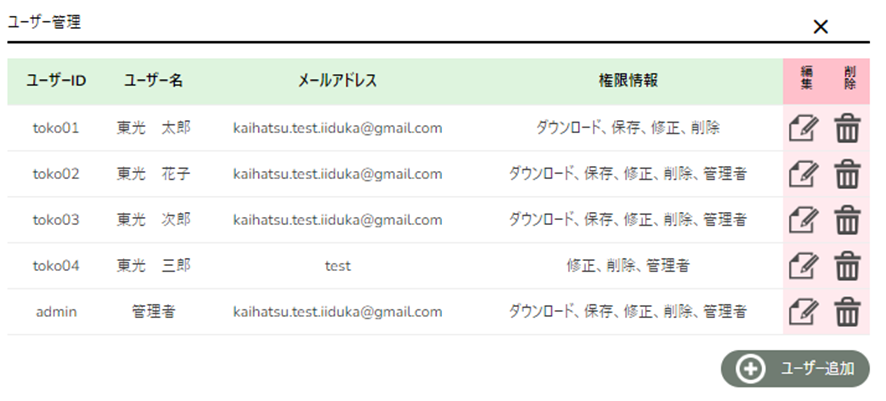Click the edit icon for toko01
This screenshot has width=886, height=401.
(804, 129)
